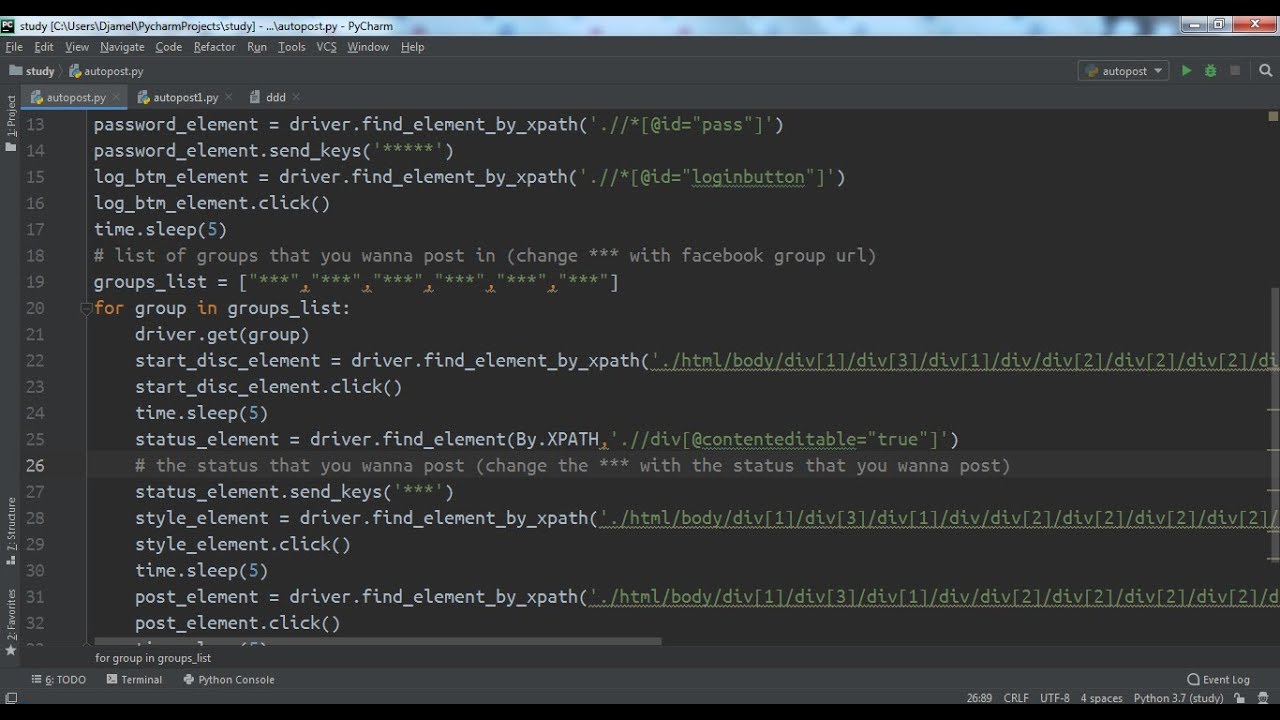Open the inspections Hector icon
1280x720 pixels.
pos(1263,698)
